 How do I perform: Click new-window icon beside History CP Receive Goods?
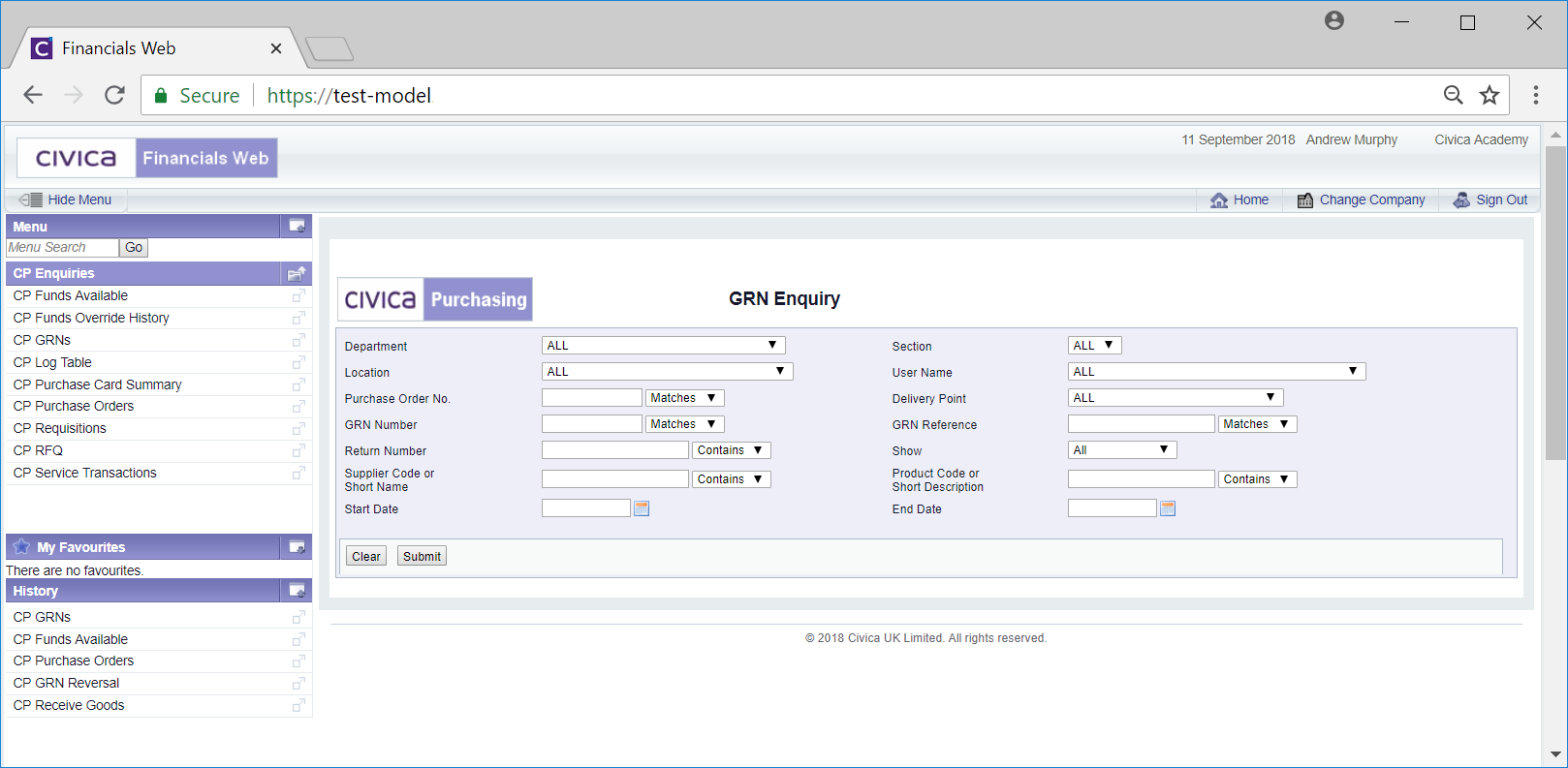[298, 706]
